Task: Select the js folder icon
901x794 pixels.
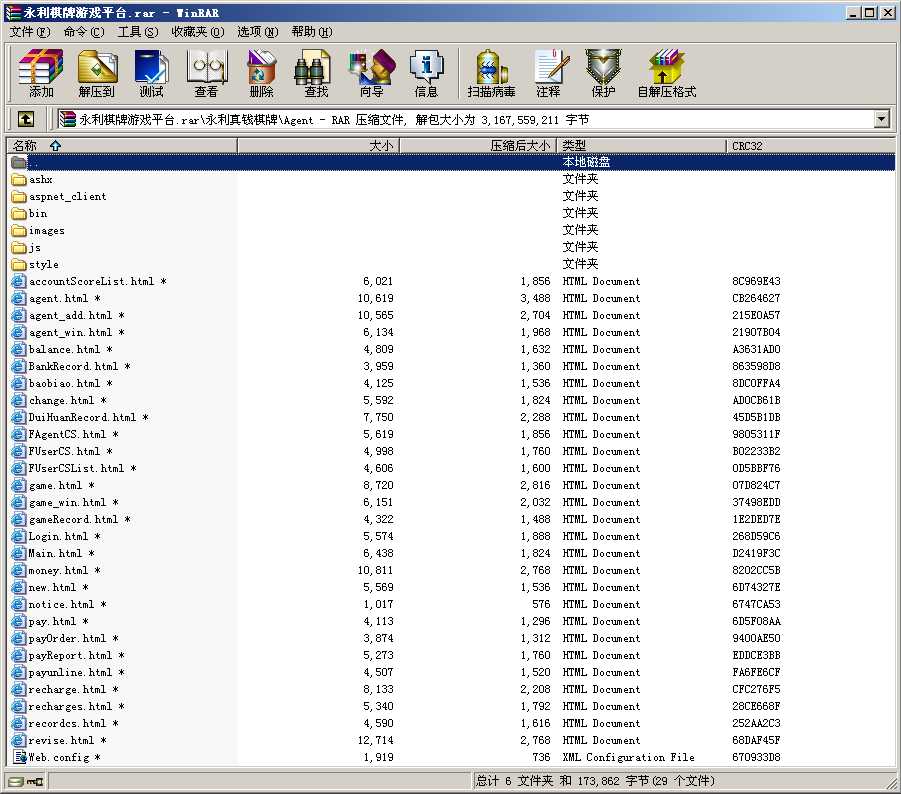Action: (x=19, y=247)
